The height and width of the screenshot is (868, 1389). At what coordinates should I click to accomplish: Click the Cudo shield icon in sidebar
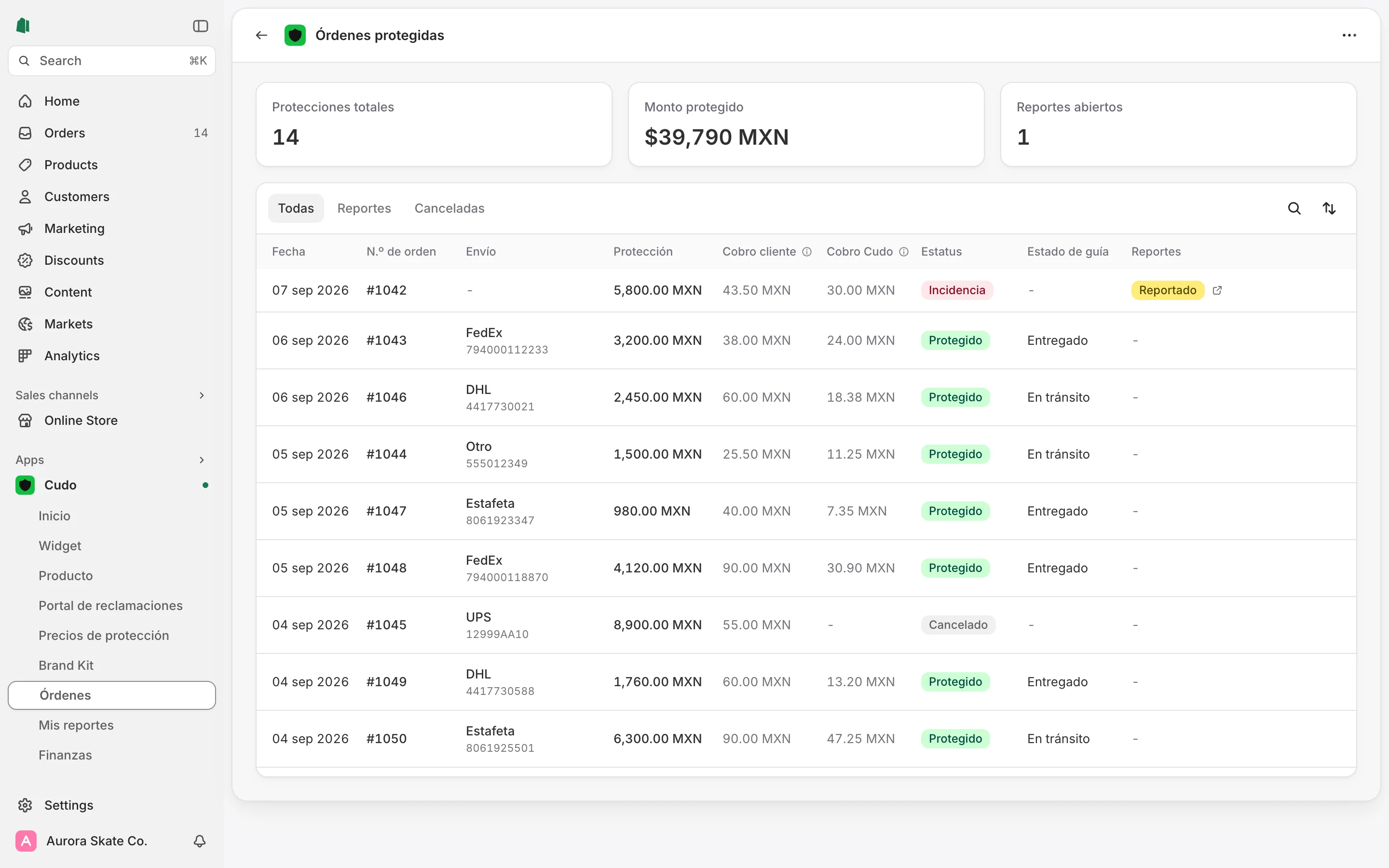(x=25, y=485)
